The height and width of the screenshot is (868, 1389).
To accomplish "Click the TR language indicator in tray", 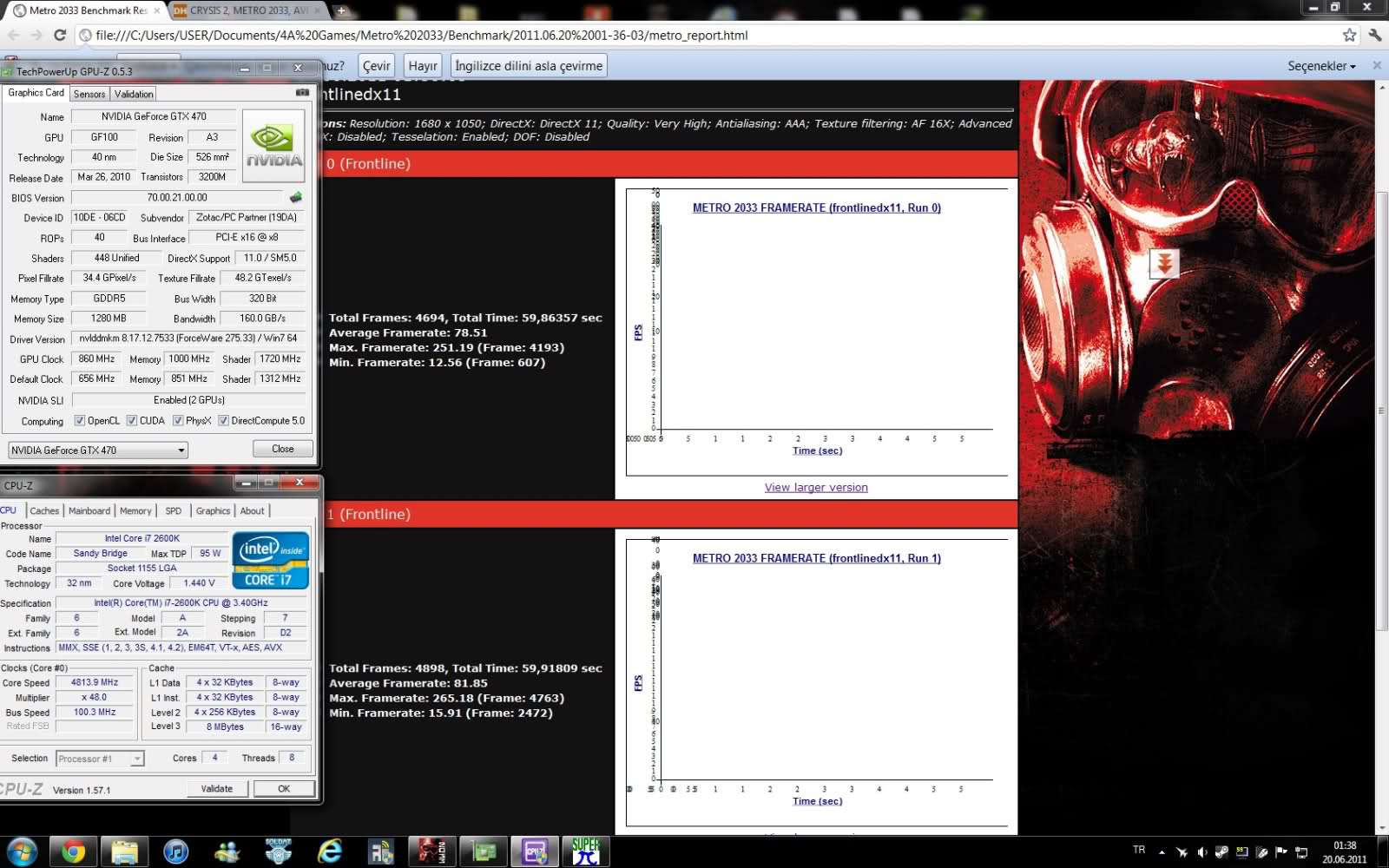I will [1139, 851].
